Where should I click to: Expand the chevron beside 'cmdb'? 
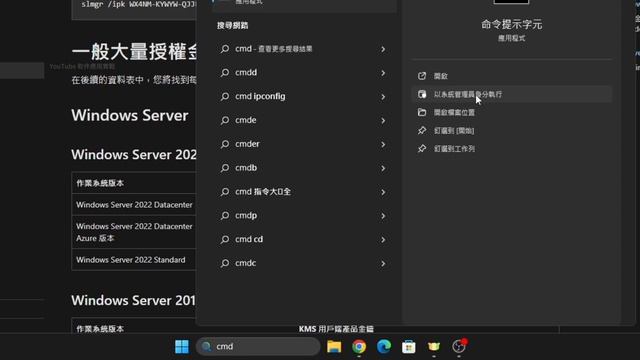click(383, 168)
